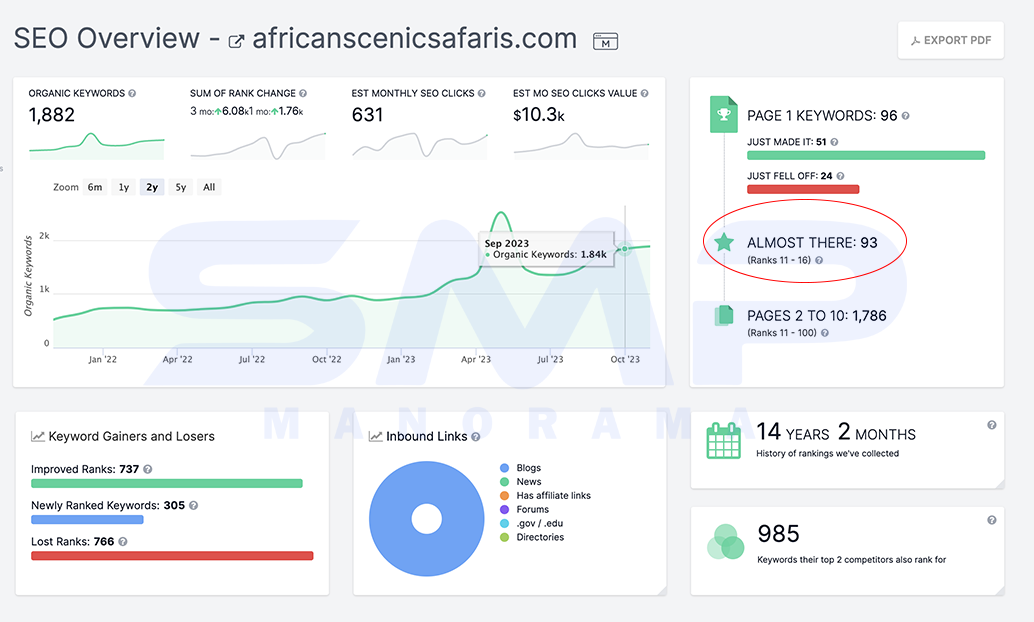Click help icon beside Est Monthly SEO Clicks
This screenshot has width=1034, height=622.
pos(481,94)
